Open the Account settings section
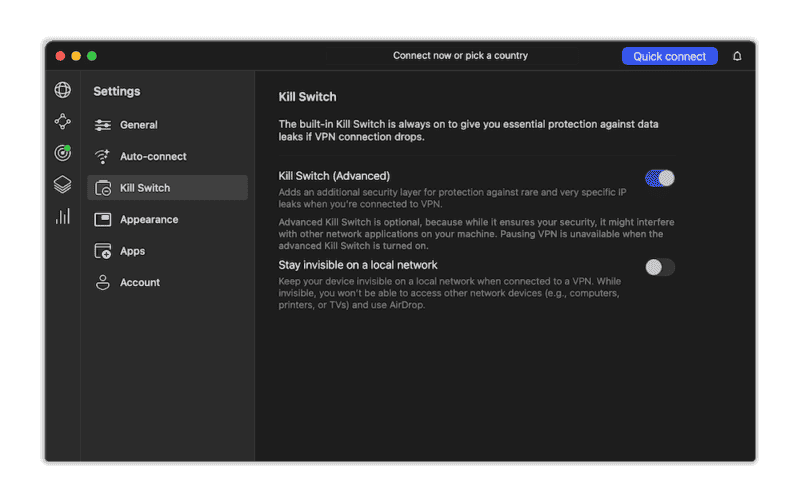This screenshot has height=502, width=800. pyautogui.click(x=167, y=283)
